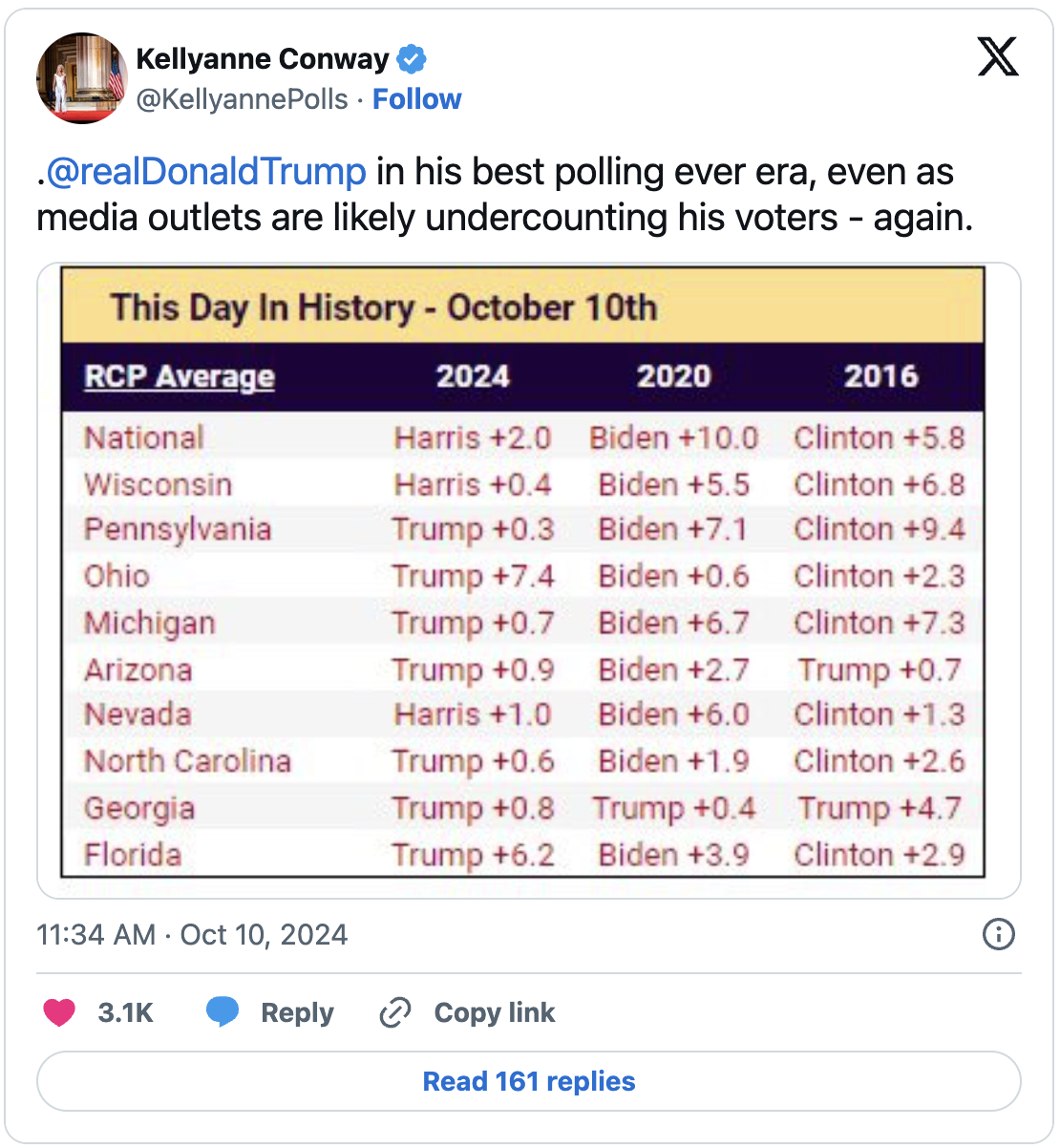
Task: Open the tweet info circle icon
Action: 998,934
